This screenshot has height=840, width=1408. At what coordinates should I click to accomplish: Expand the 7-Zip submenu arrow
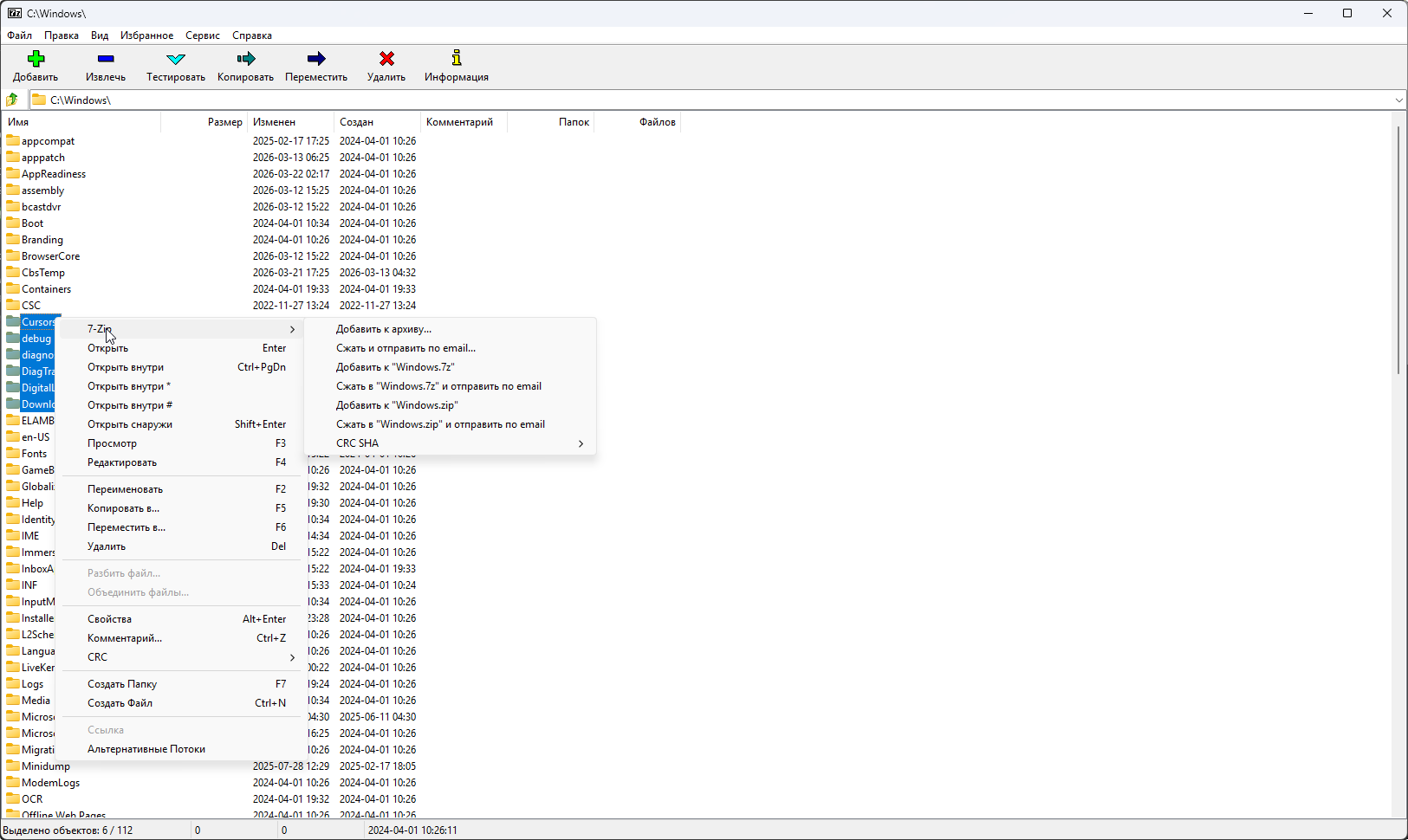pyautogui.click(x=292, y=329)
